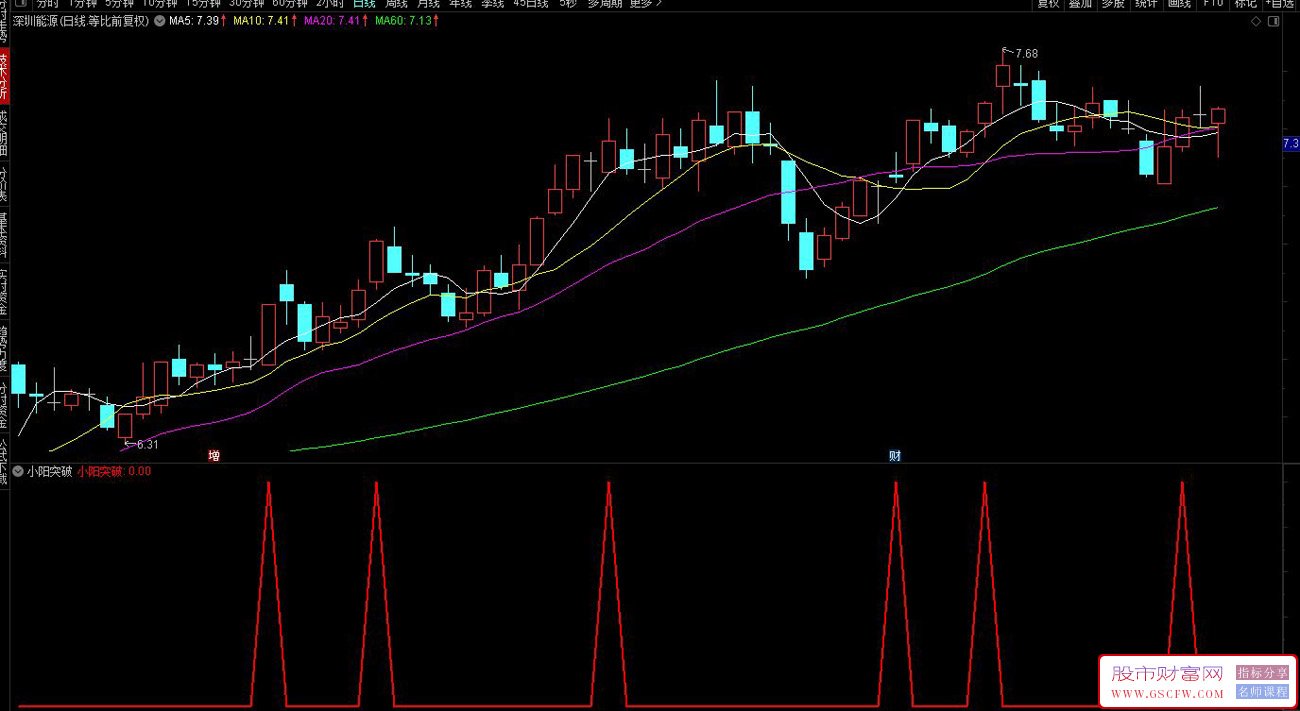Click the 深圳能源(日线 等比前复权) title

[82, 20]
